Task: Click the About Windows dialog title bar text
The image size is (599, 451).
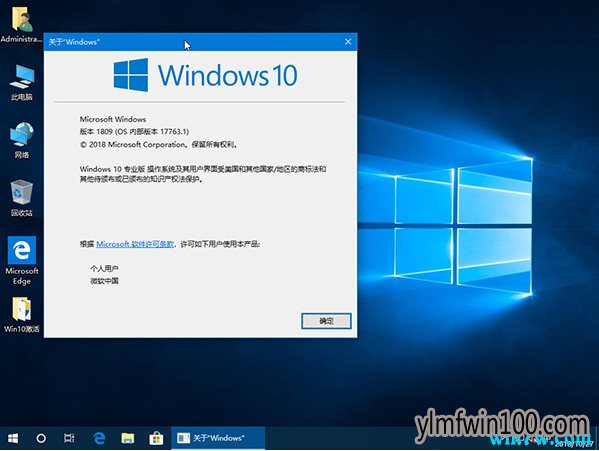Action: click(x=74, y=42)
